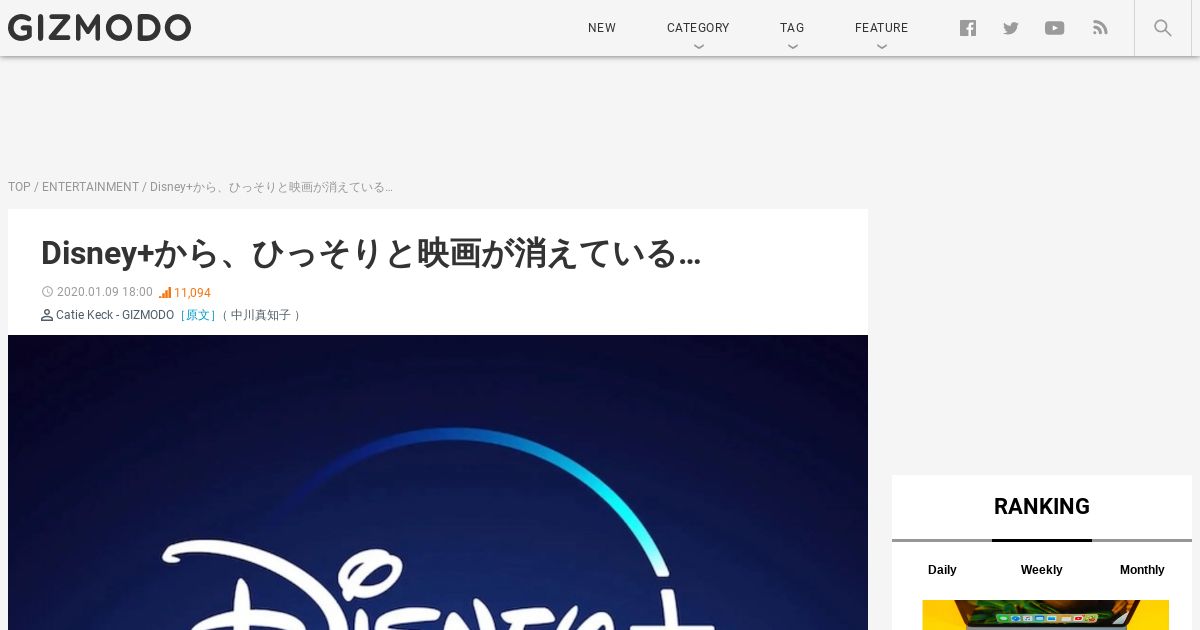Click the RANKING heading
The image size is (1200, 630).
1042,506
